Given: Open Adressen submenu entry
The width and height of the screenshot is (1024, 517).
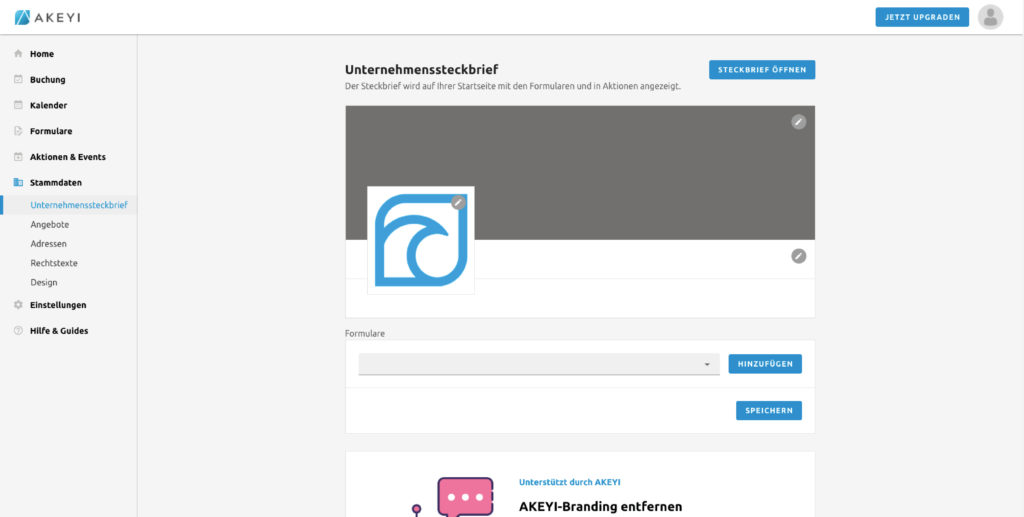Looking at the screenshot, I should pyautogui.click(x=49, y=244).
